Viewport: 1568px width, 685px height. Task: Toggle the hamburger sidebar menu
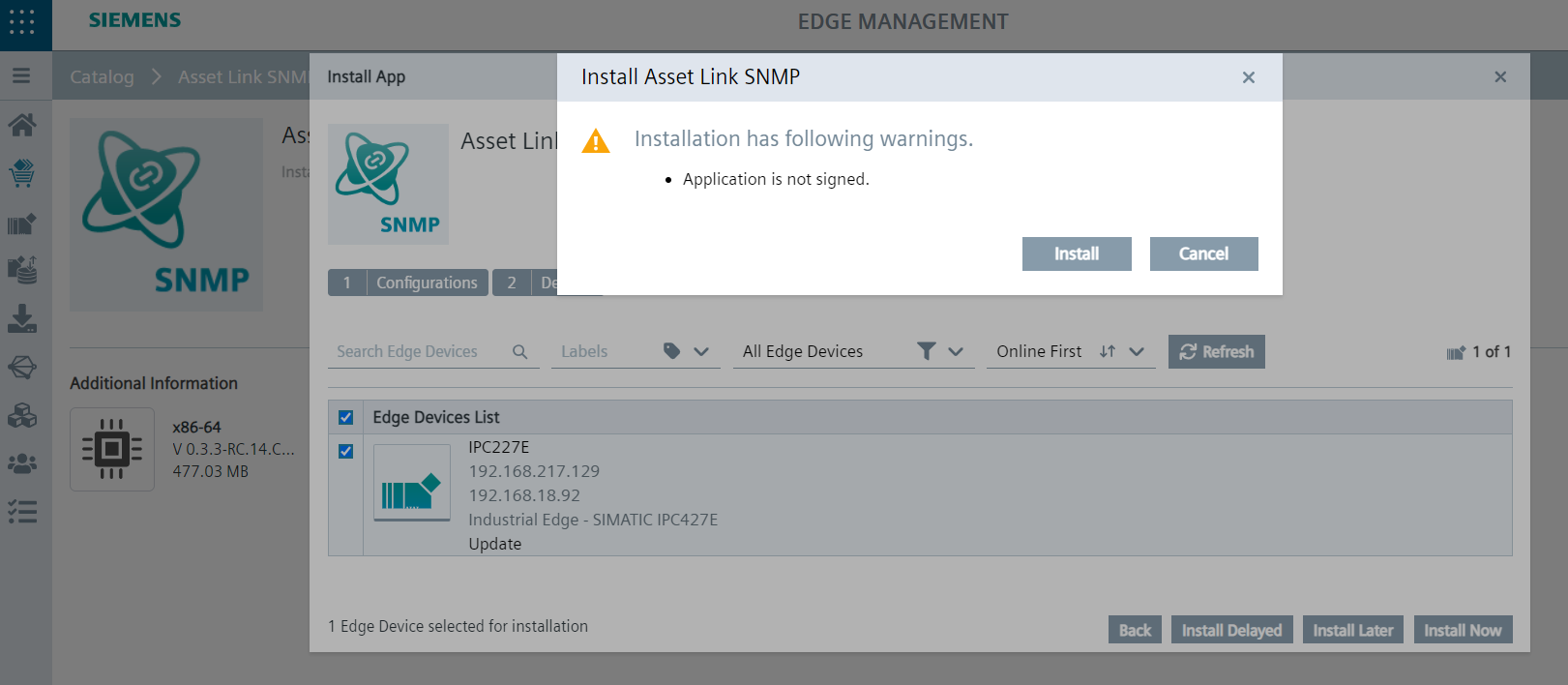click(x=21, y=75)
